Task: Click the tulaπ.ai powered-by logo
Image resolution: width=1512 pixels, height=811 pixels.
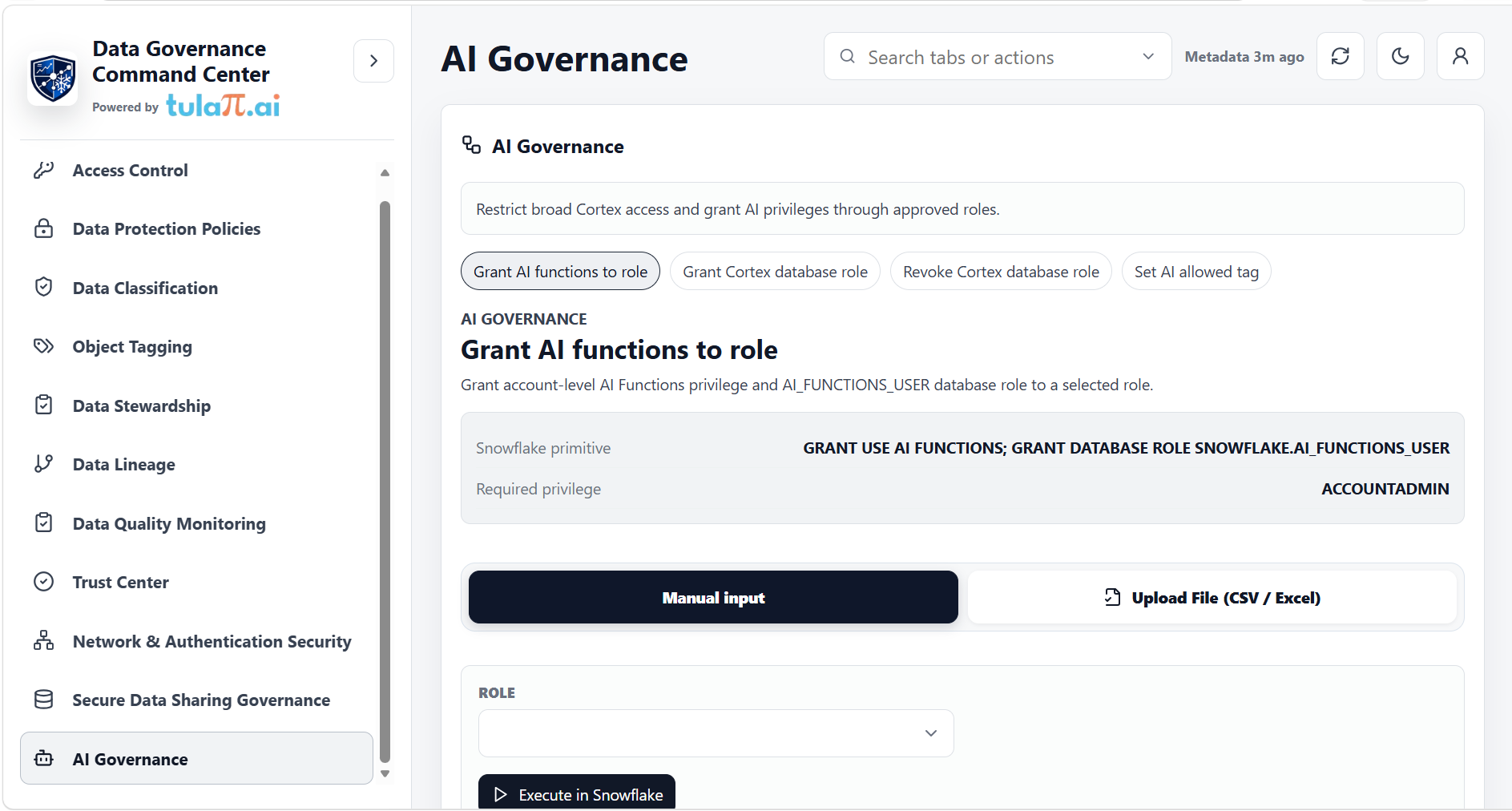Action: tap(223, 106)
